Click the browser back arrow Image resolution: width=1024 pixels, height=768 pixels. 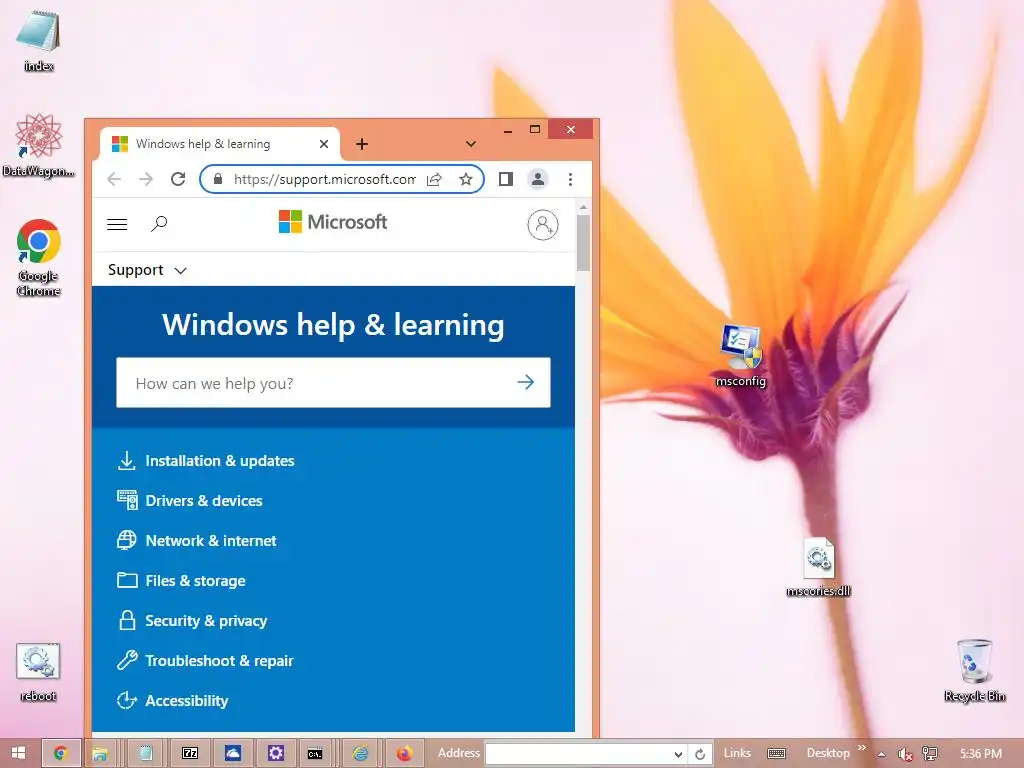tap(114, 179)
